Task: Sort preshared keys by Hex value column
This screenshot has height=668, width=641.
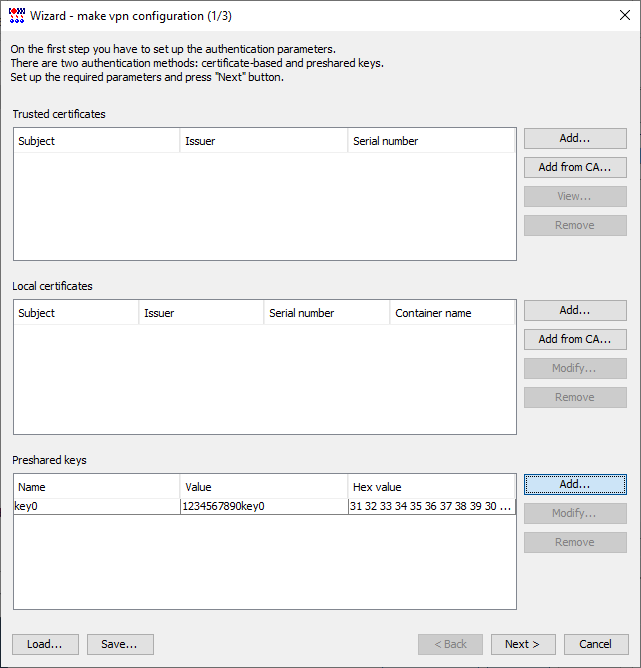Action: 431,487
